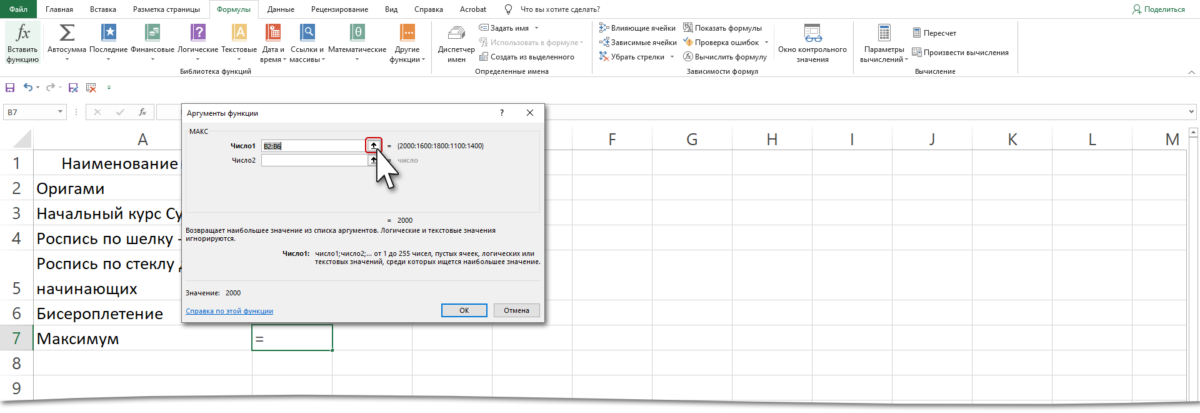Click the Вставить функцию (fx) ribbon button
Screen dimensions: 1200x413
click(23, 43)
